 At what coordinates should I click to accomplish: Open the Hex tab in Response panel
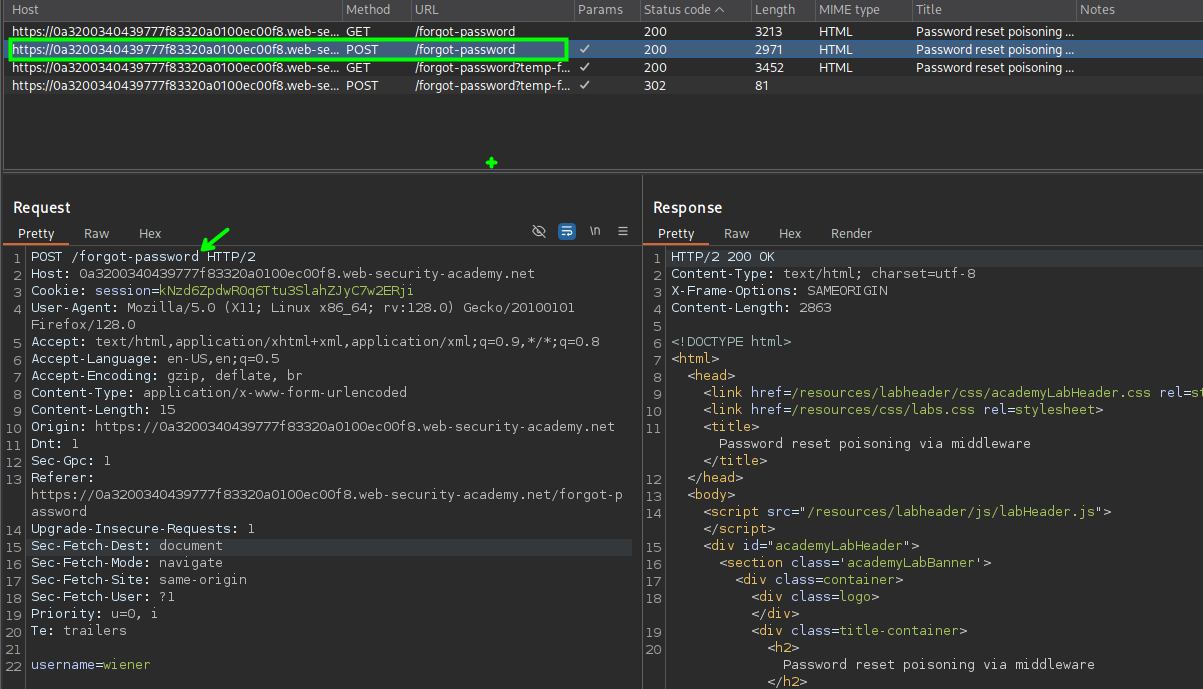pos(790,234)
